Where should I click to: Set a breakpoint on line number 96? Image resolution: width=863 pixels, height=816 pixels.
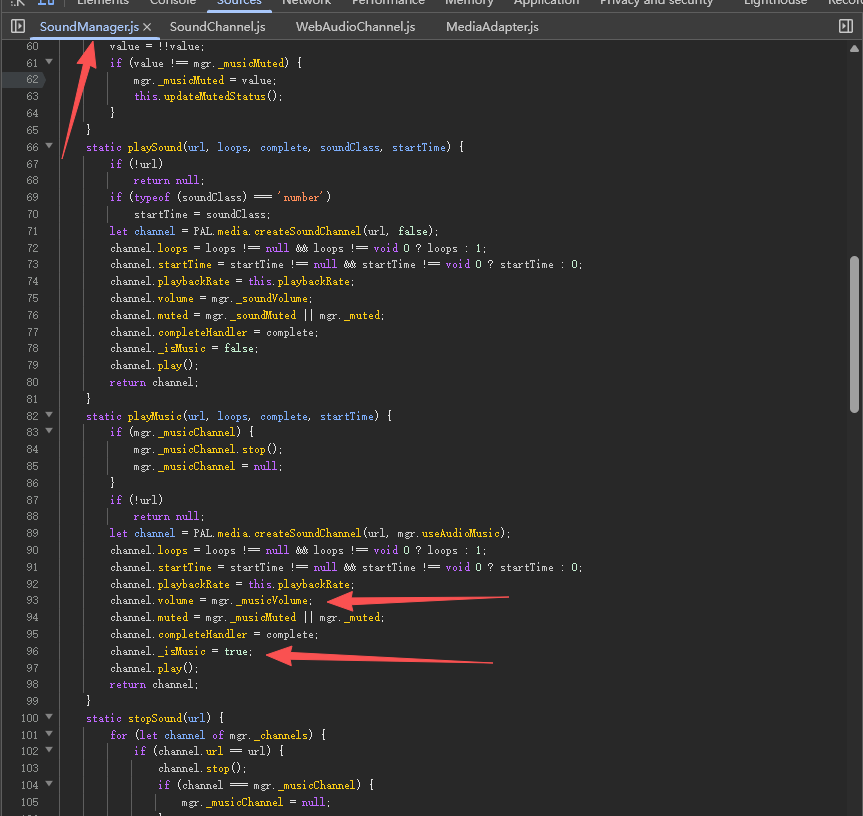coord(31,651)
